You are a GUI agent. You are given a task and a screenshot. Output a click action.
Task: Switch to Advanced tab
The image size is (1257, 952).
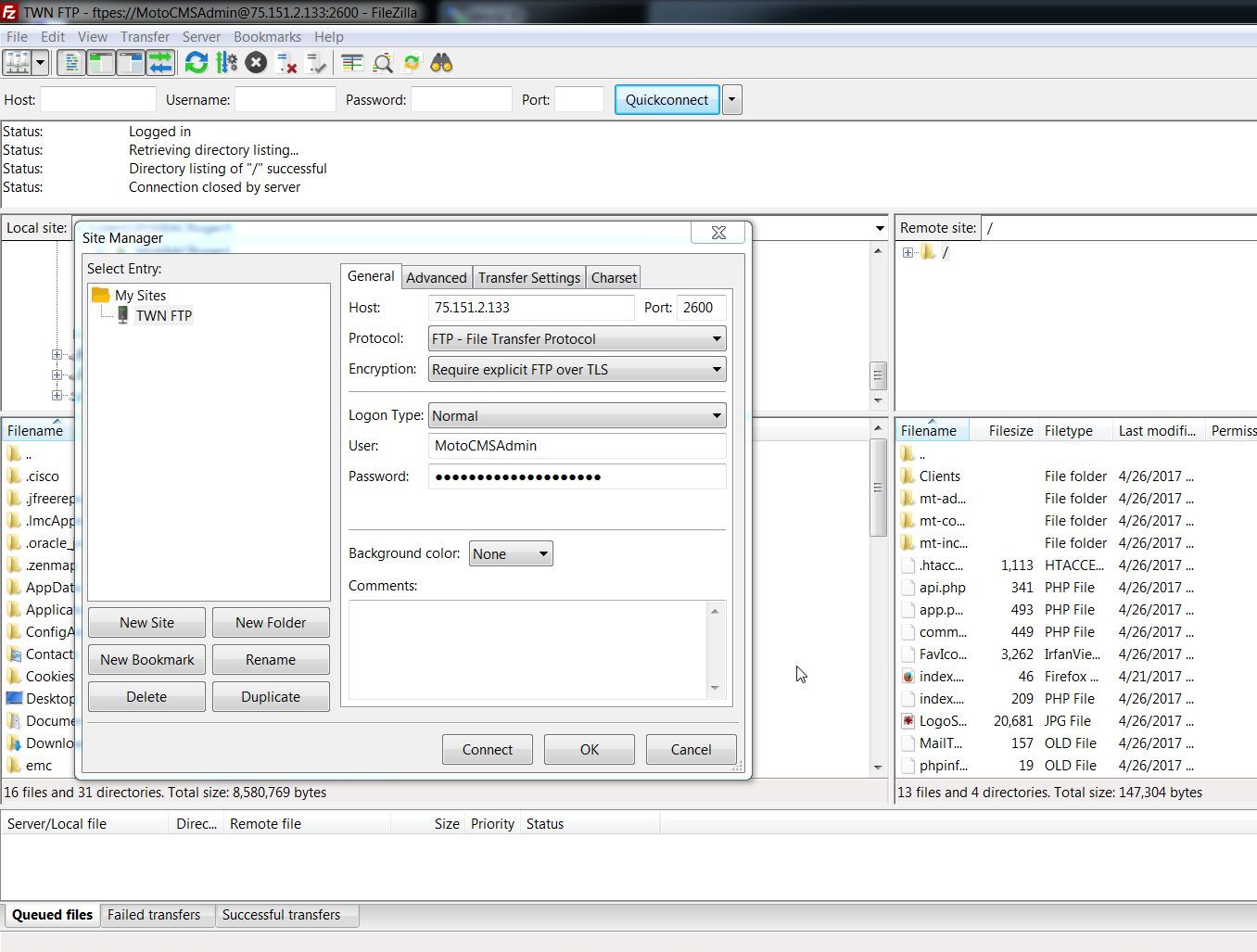pos(436,278)
